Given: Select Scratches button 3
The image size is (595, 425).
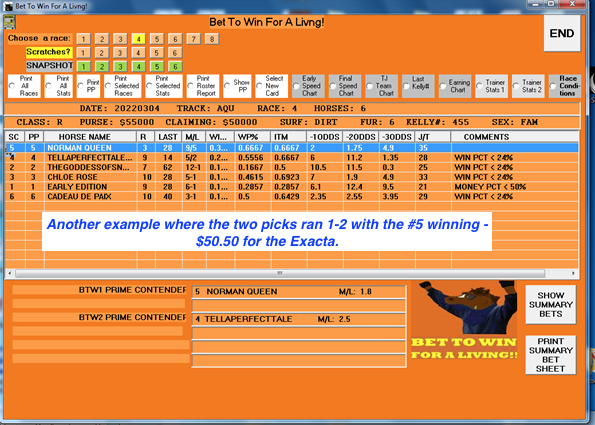Looking at the screenshot, I should coord(120,53).
